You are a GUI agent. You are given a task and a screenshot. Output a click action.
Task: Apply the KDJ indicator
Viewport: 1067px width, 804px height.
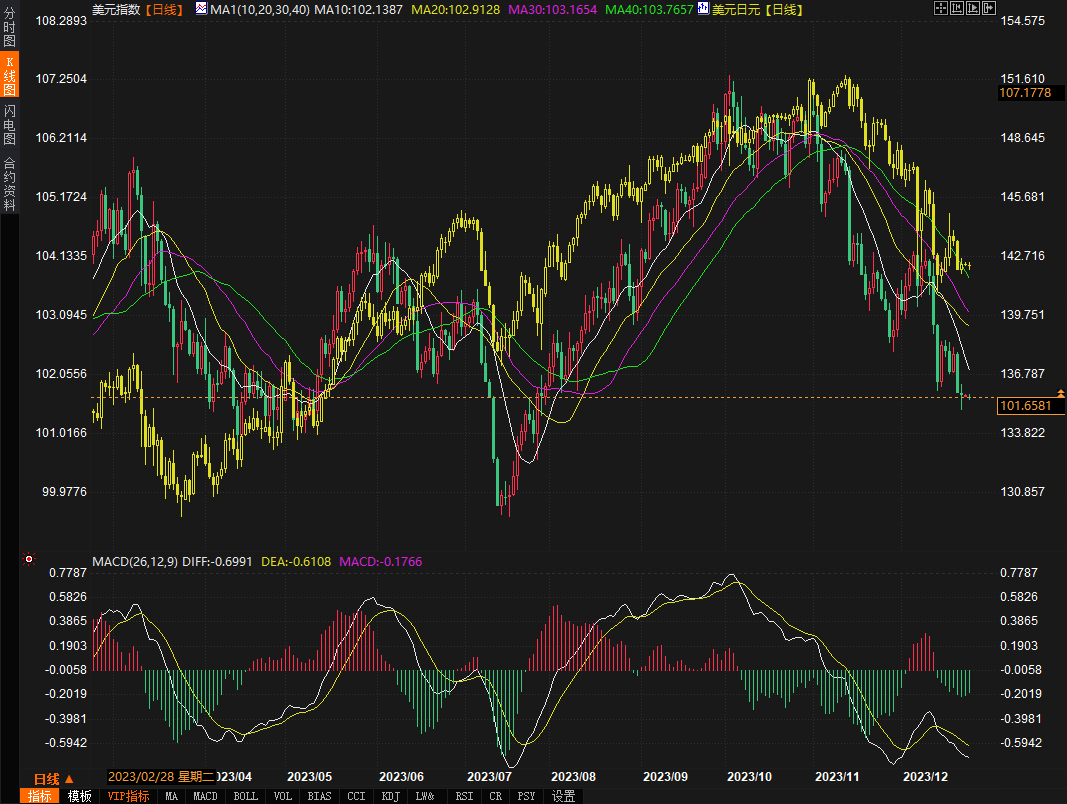(390, 796)
